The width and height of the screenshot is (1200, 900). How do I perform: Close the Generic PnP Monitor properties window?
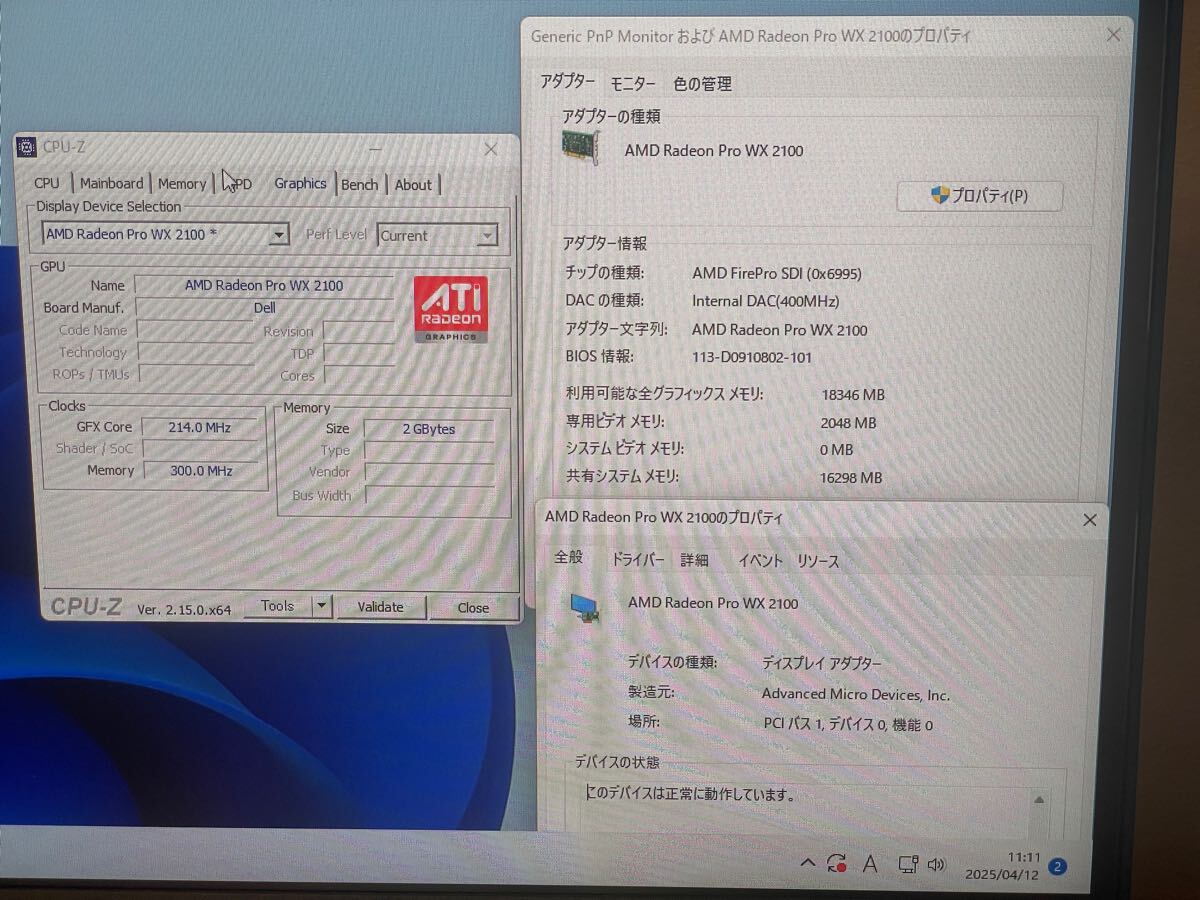1113,36
